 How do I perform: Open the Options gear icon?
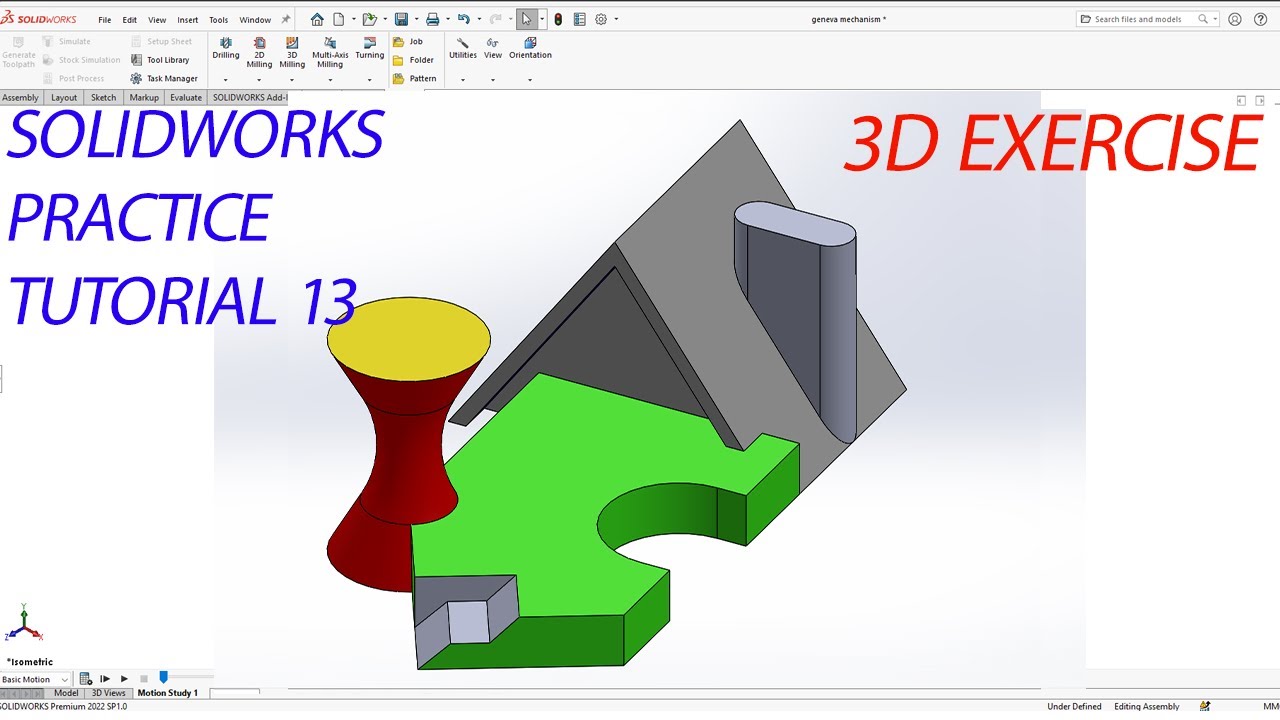click(x=601, y=19)
